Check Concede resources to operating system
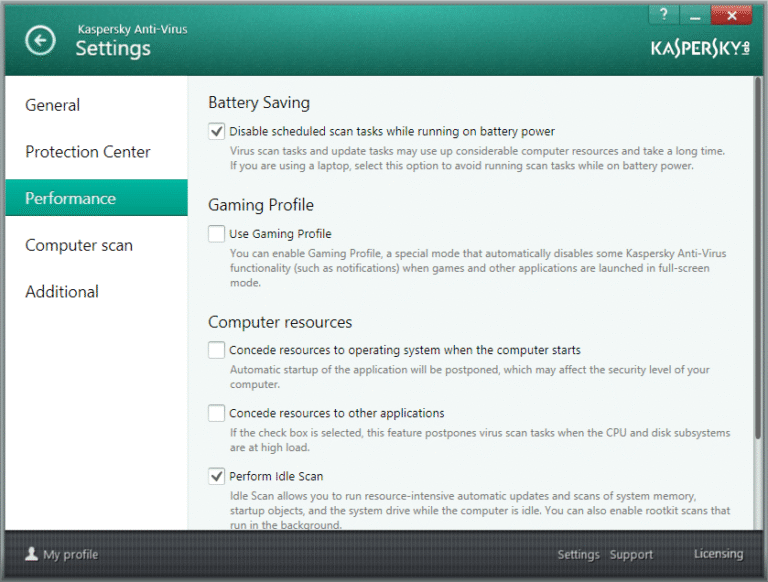The image size is (768, 582). 217,350
